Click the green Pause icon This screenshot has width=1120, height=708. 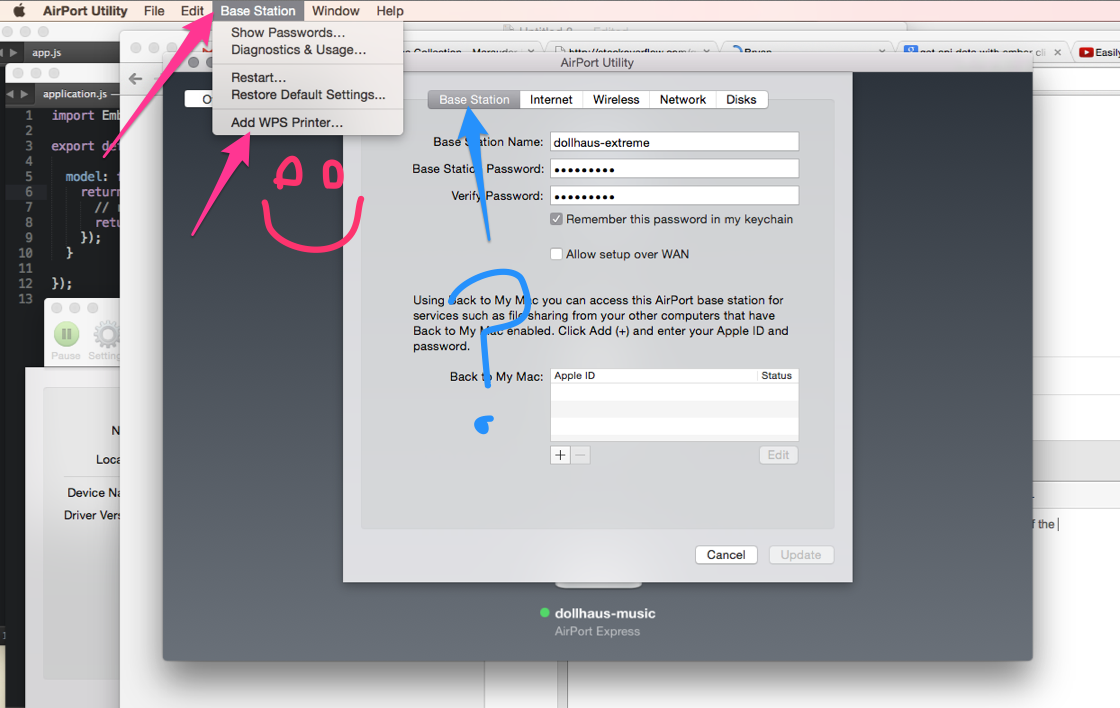pos(66,334)
